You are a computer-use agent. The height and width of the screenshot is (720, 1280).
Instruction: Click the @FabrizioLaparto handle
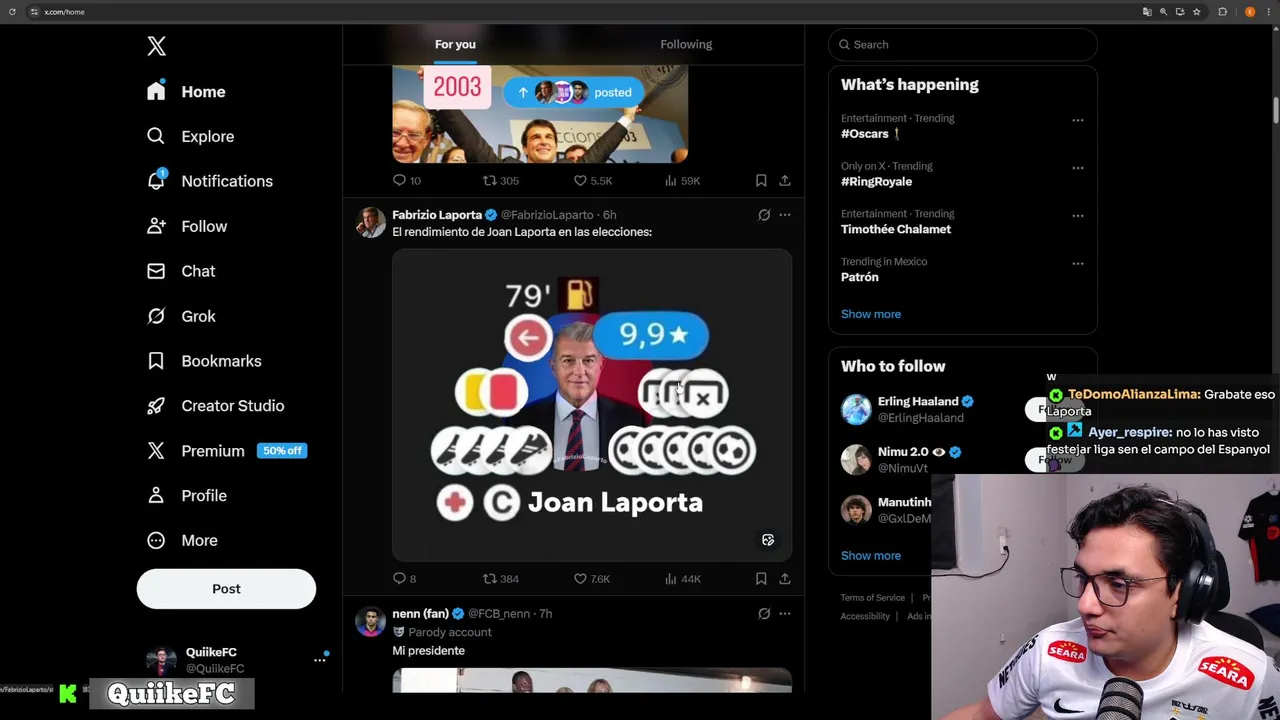[547, 214]
